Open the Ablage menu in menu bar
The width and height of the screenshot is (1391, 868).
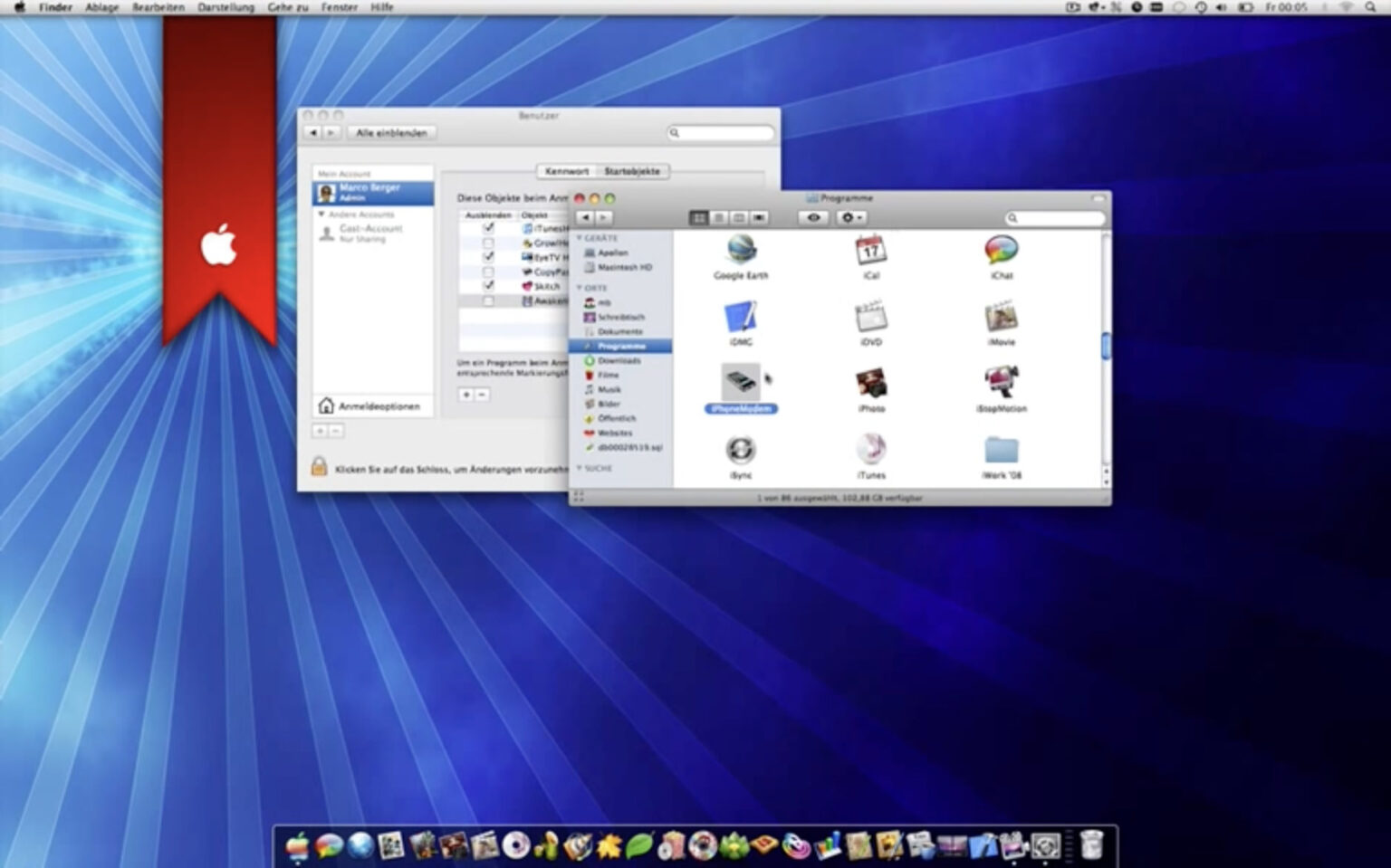point(101,7)
